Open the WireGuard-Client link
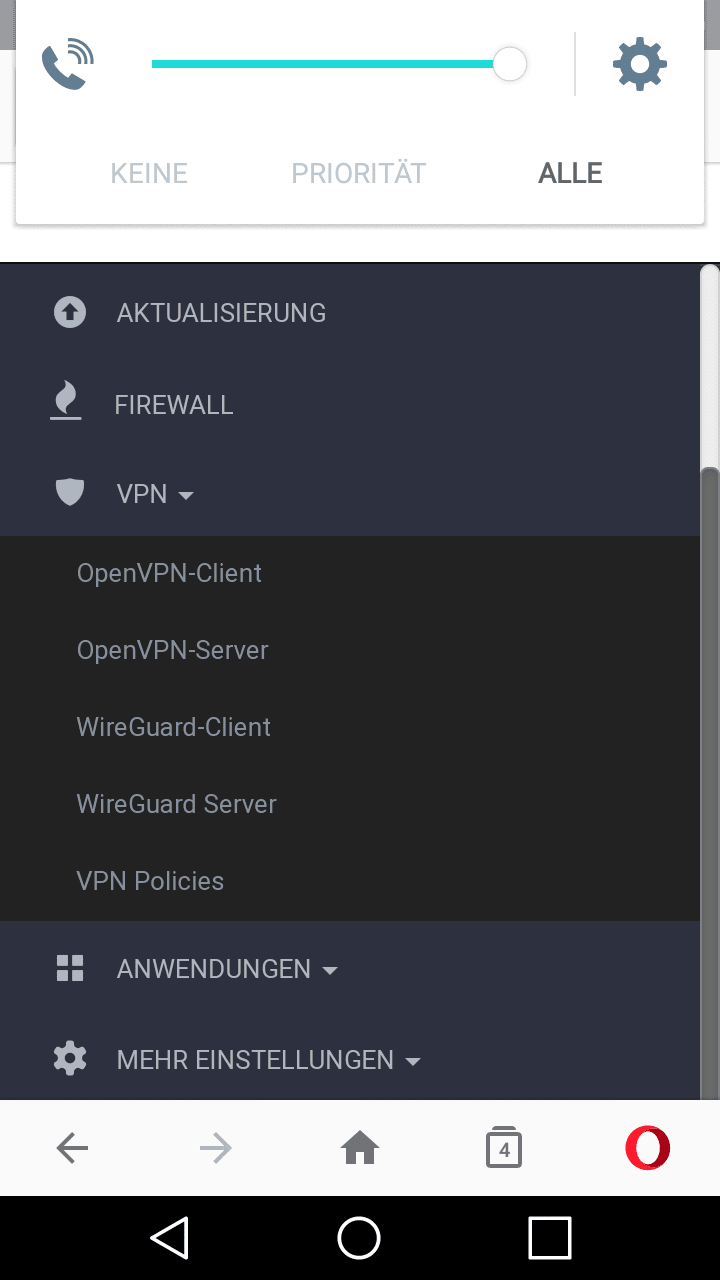The height and width of the screenshot is (1280, 720). pos(173,727)
